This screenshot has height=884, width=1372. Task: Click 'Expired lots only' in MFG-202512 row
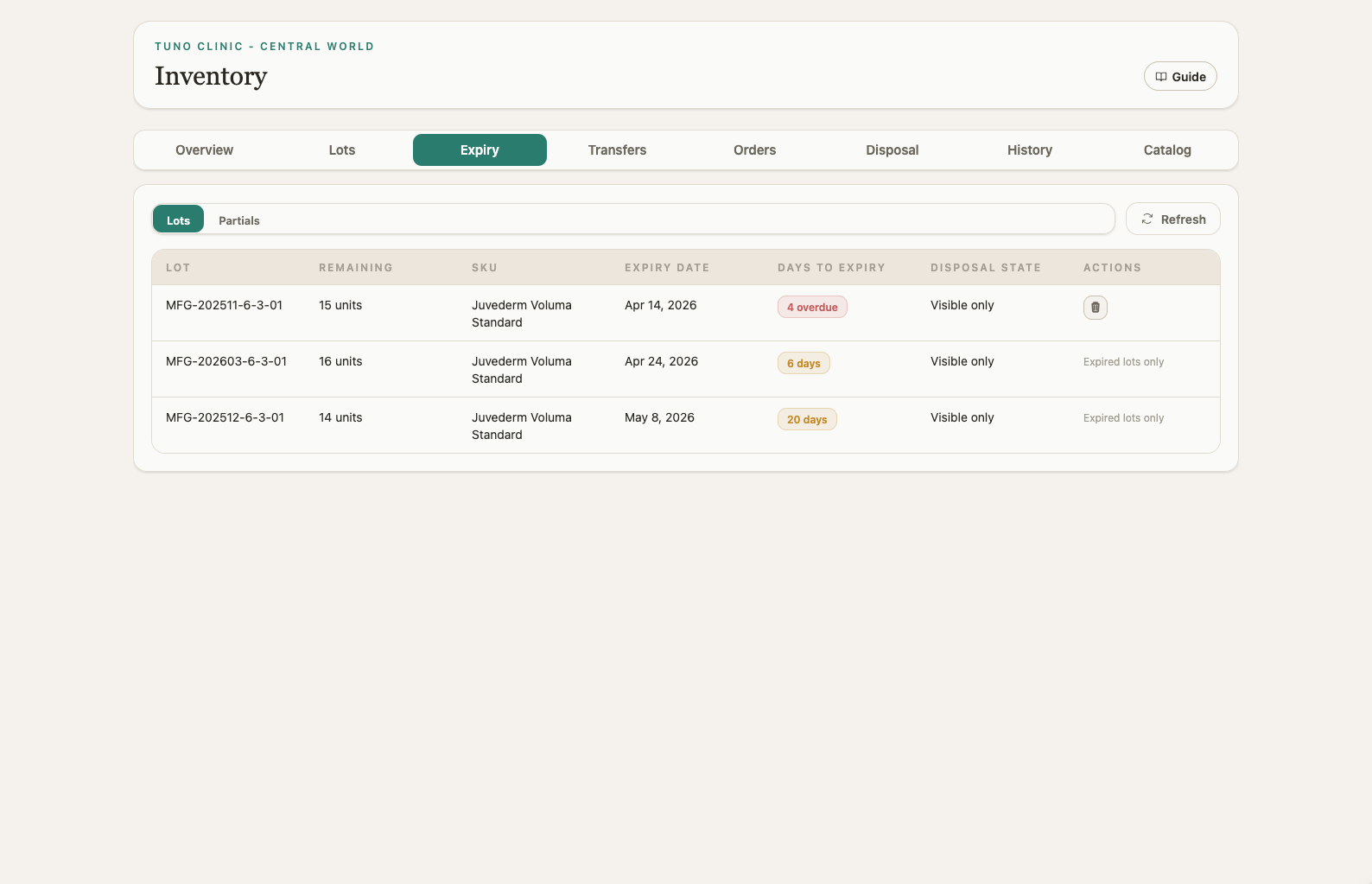tap(1123, 418)
